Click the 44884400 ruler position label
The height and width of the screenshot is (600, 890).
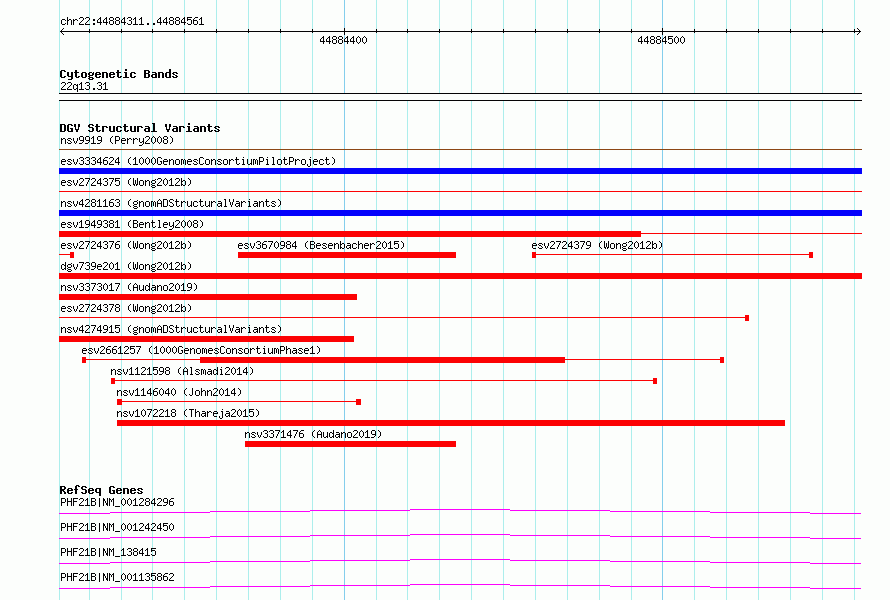[x=343, y=40]
